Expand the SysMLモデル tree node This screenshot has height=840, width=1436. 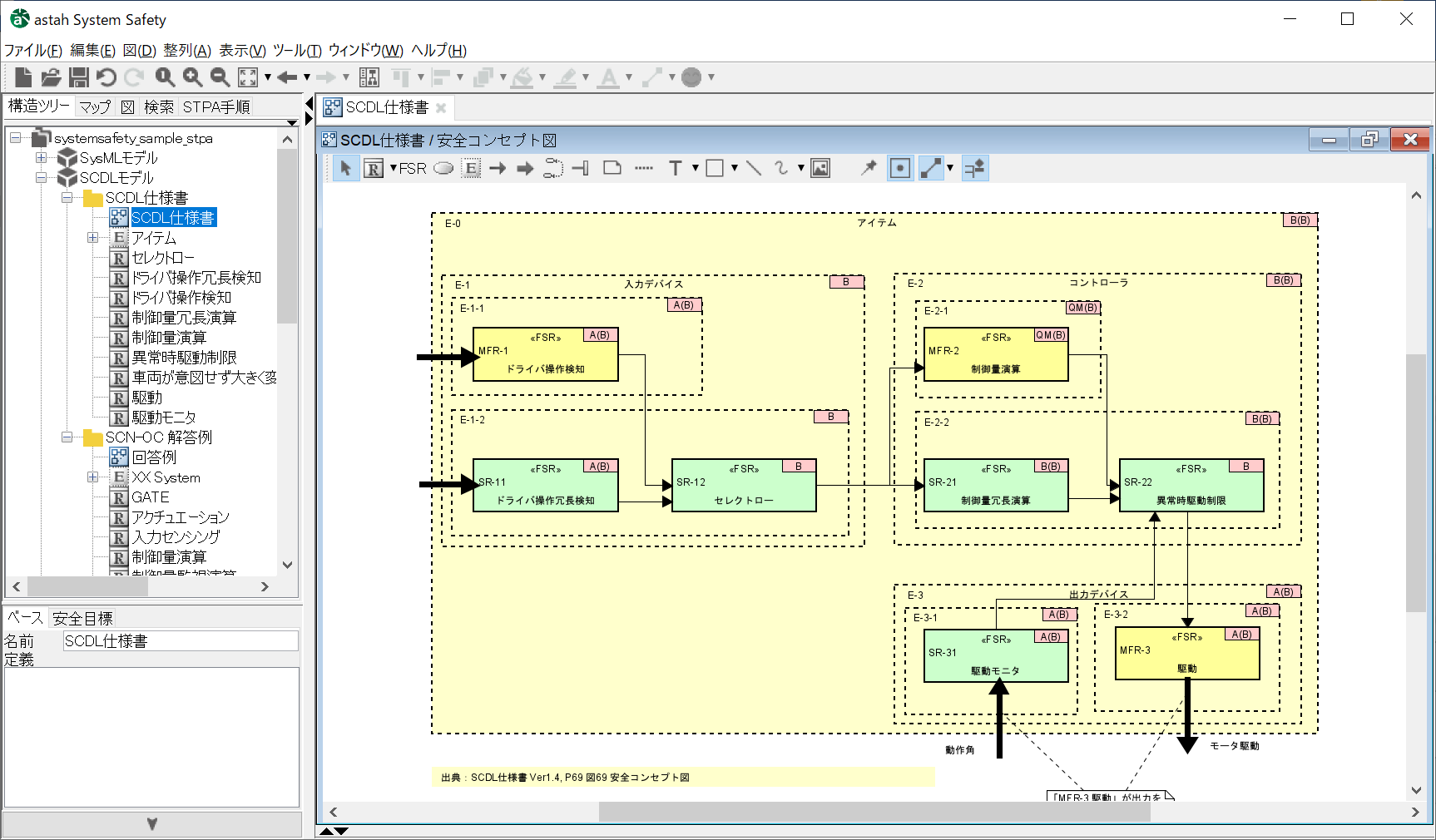(41, 158)
